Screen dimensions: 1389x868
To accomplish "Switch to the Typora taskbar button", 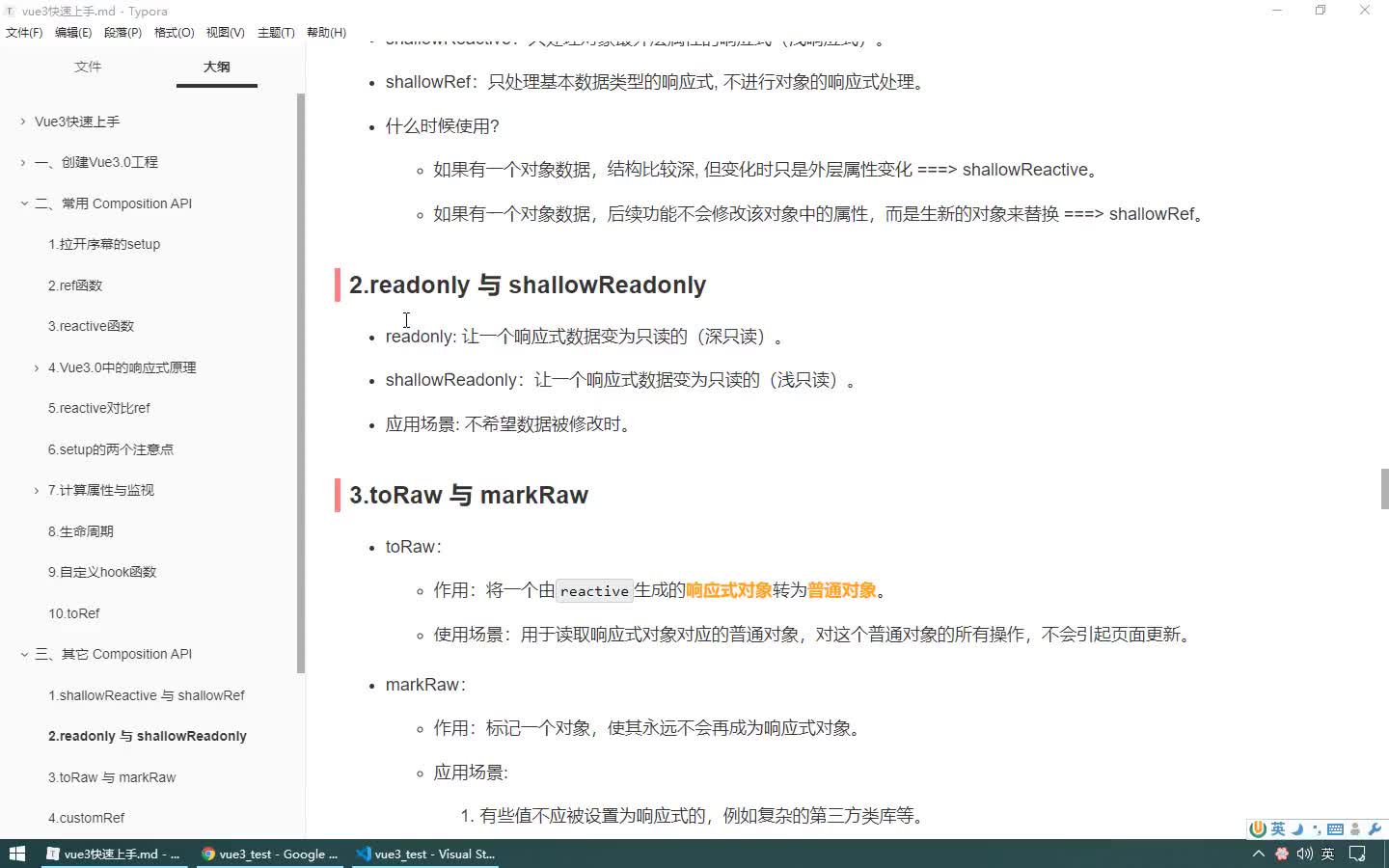I will pyautogui.click(x=113, y=854).
